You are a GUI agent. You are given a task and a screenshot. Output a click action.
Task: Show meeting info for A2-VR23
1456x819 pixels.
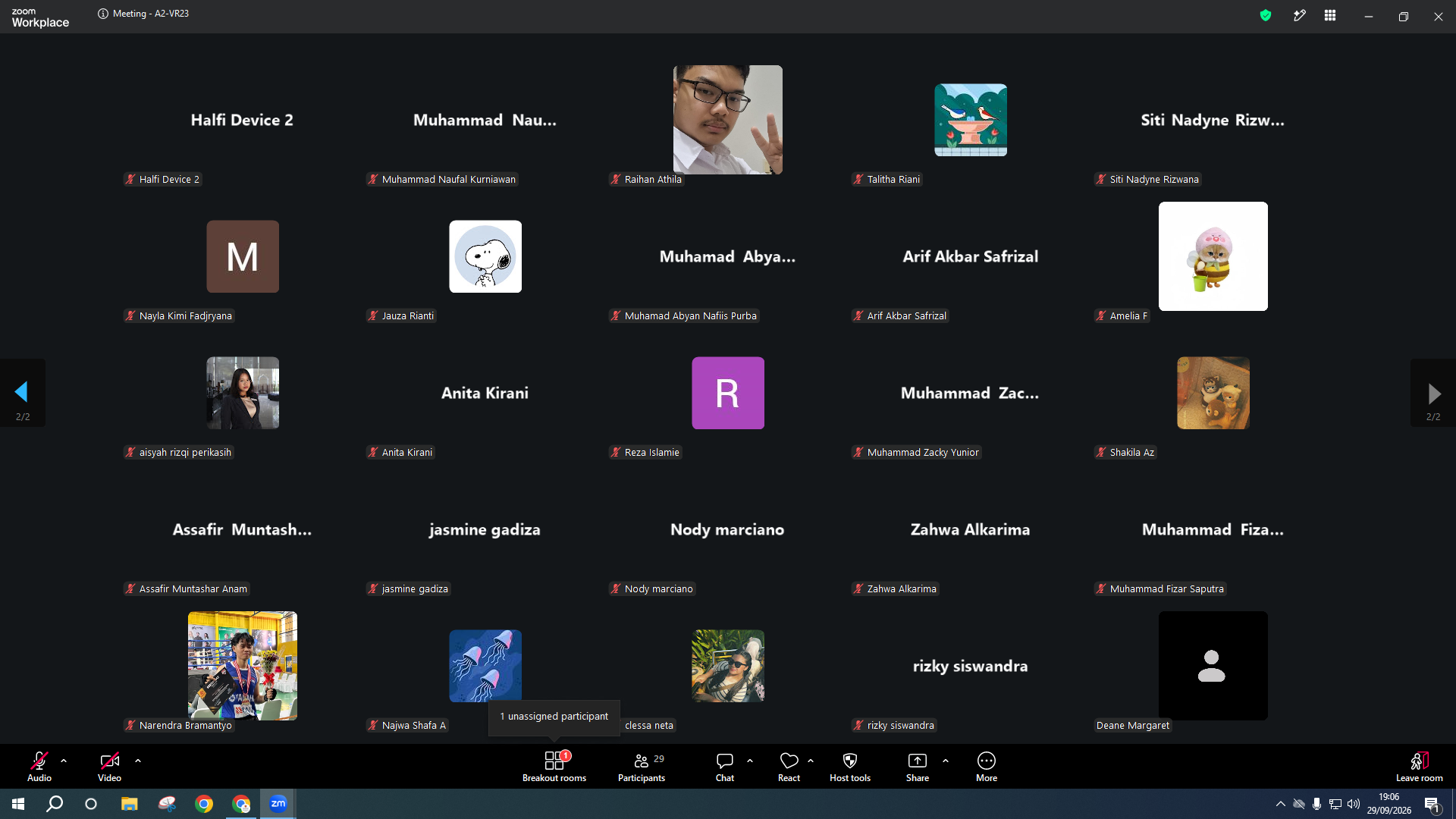pos(103,14)
